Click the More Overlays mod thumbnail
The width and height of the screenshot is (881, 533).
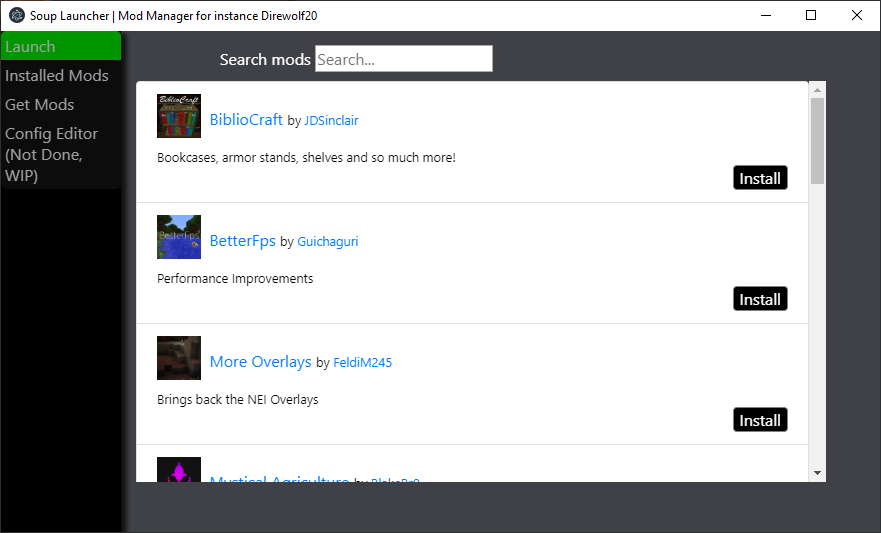(179, 358)
